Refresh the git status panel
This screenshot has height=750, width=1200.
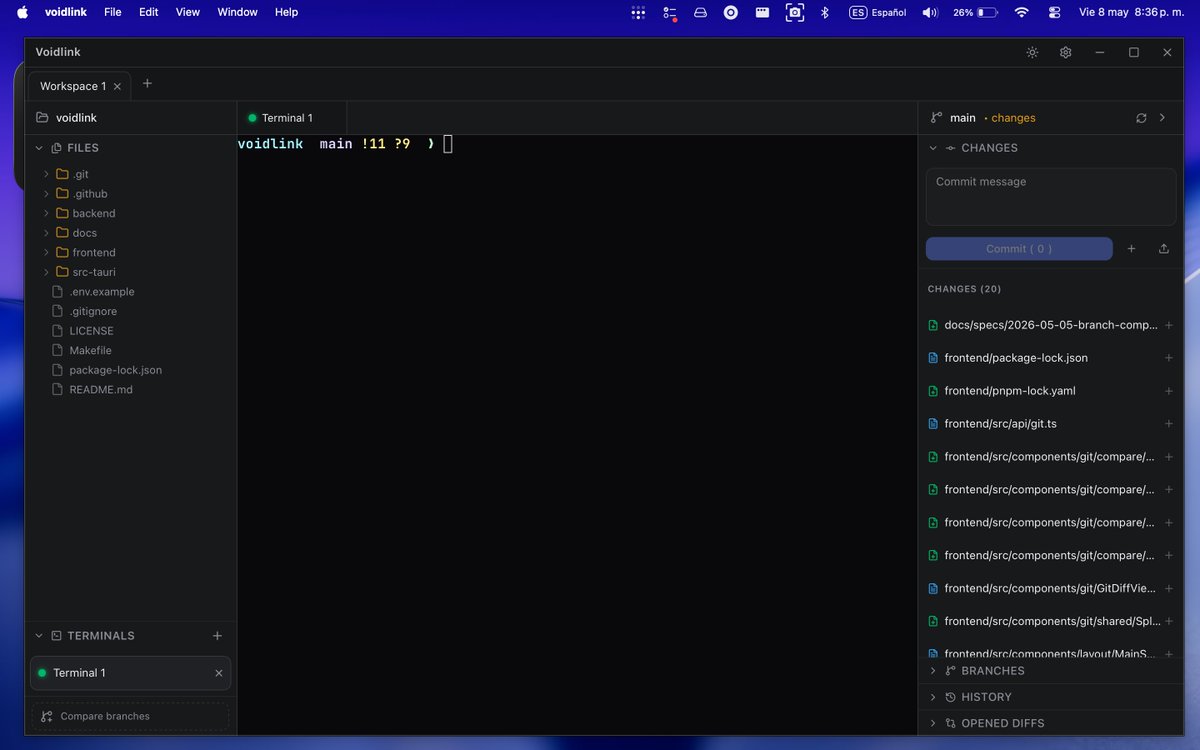tap(1141, 118)
